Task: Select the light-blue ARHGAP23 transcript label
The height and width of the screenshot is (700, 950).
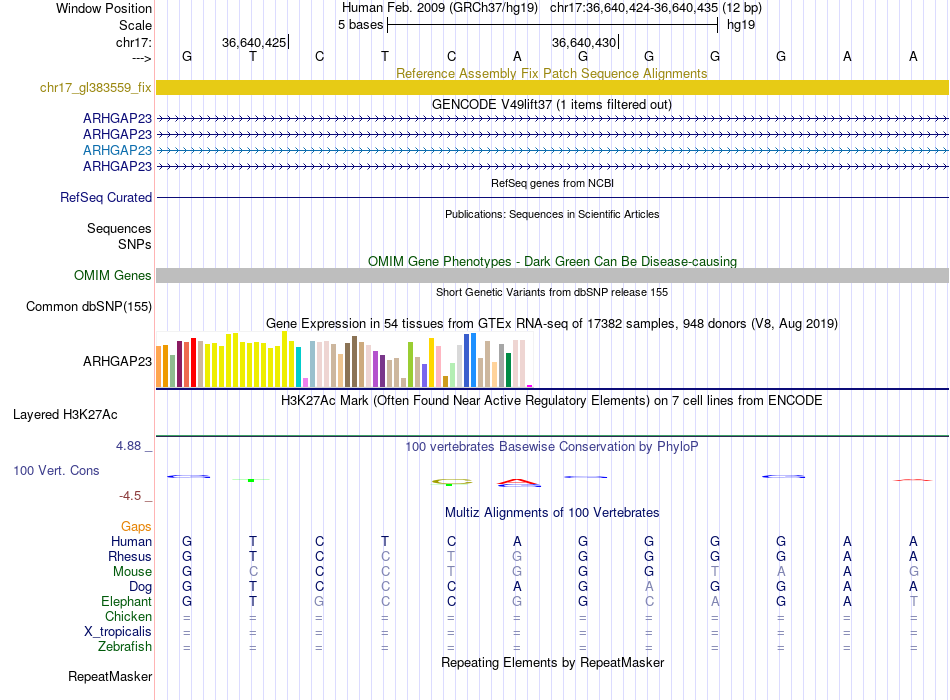Action: pyautogui.click(x=117, y=150)
